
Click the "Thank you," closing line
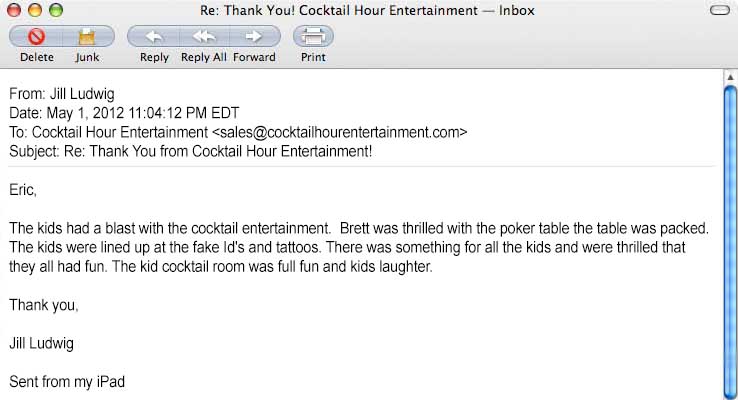tap(44, 305)
